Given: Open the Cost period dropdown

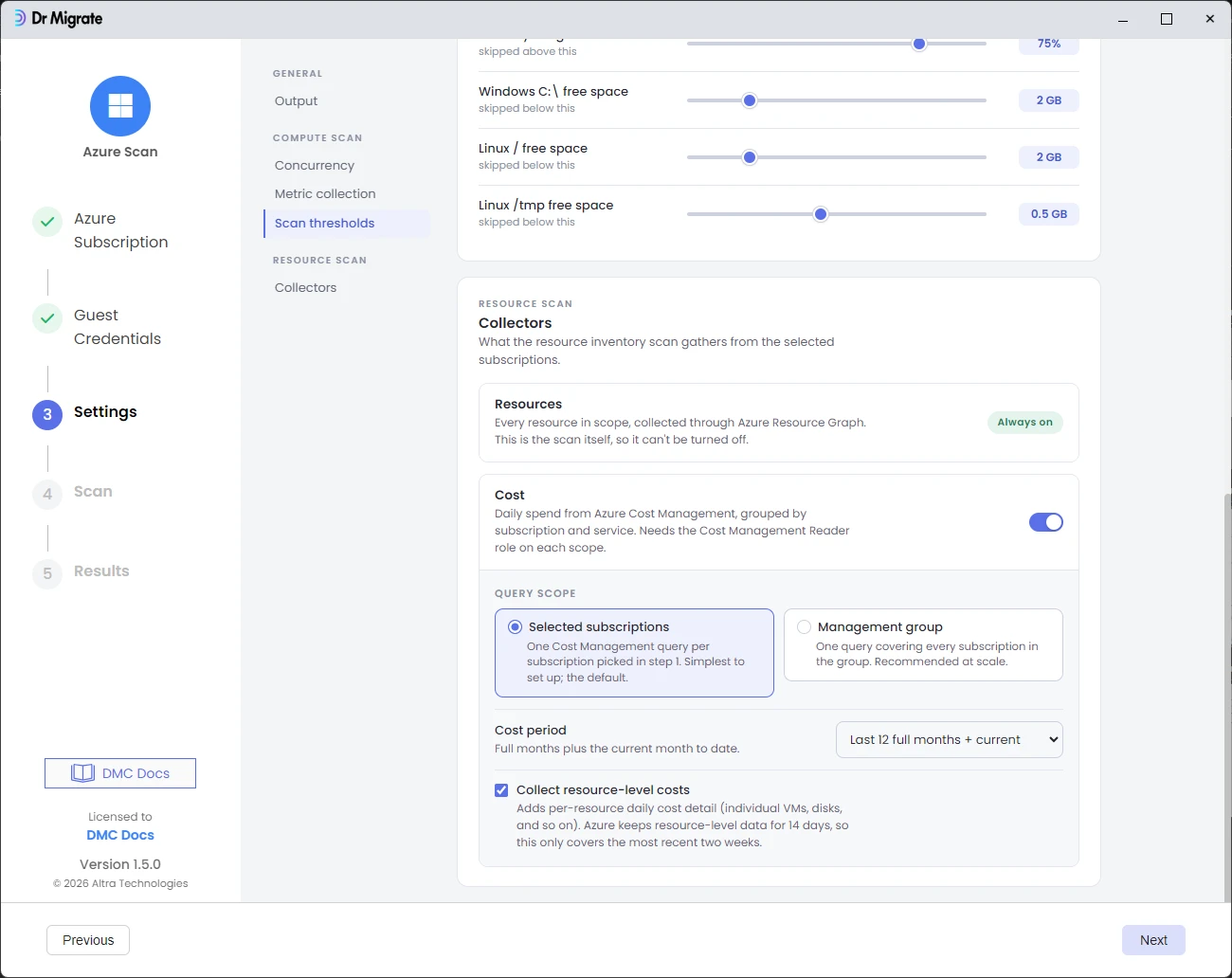Looking at the screenshot, I should point(950,740).
